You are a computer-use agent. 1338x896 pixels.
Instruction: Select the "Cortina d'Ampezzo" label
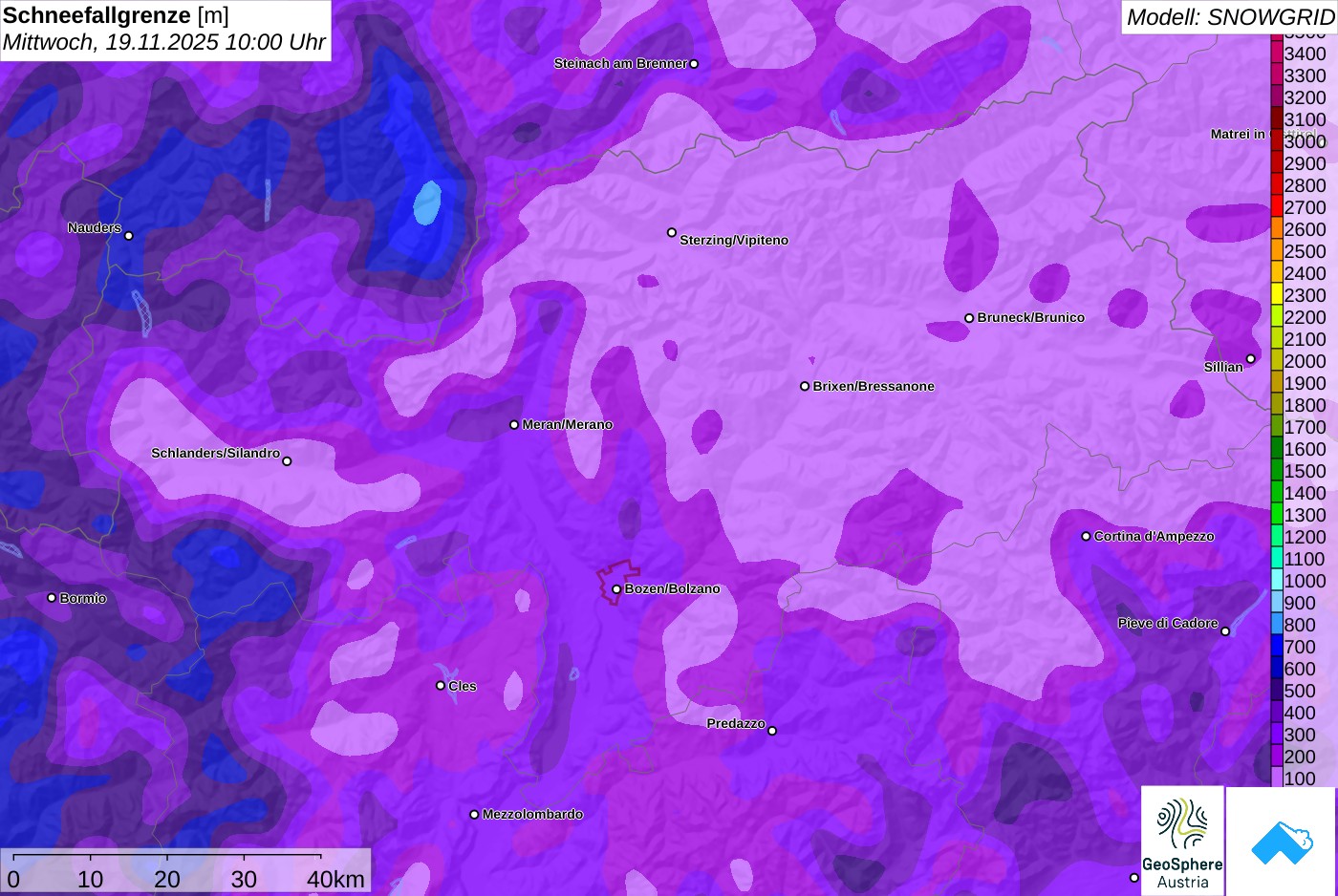click(x=1155, y=537)
